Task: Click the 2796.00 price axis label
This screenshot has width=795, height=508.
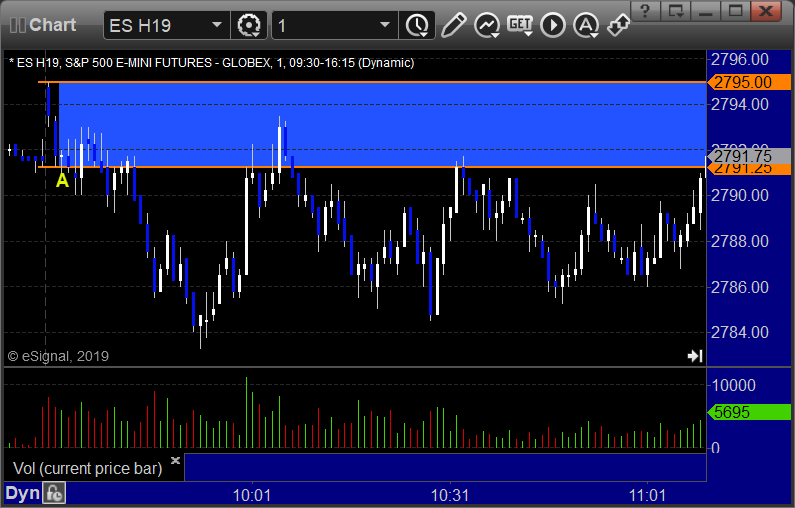Action: (x=740, y=60)
